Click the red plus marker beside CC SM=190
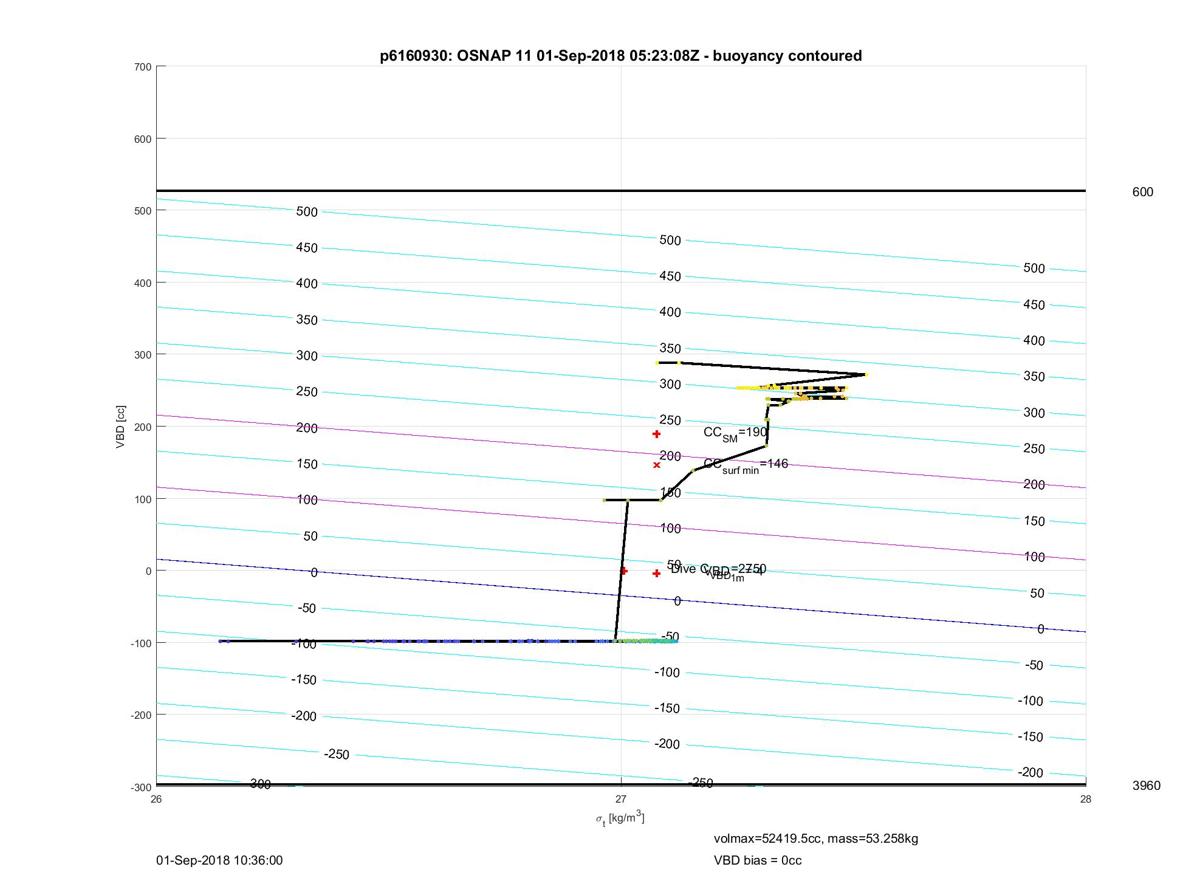The width and height of the screenshot is (1200, 885). click(656, 434)
